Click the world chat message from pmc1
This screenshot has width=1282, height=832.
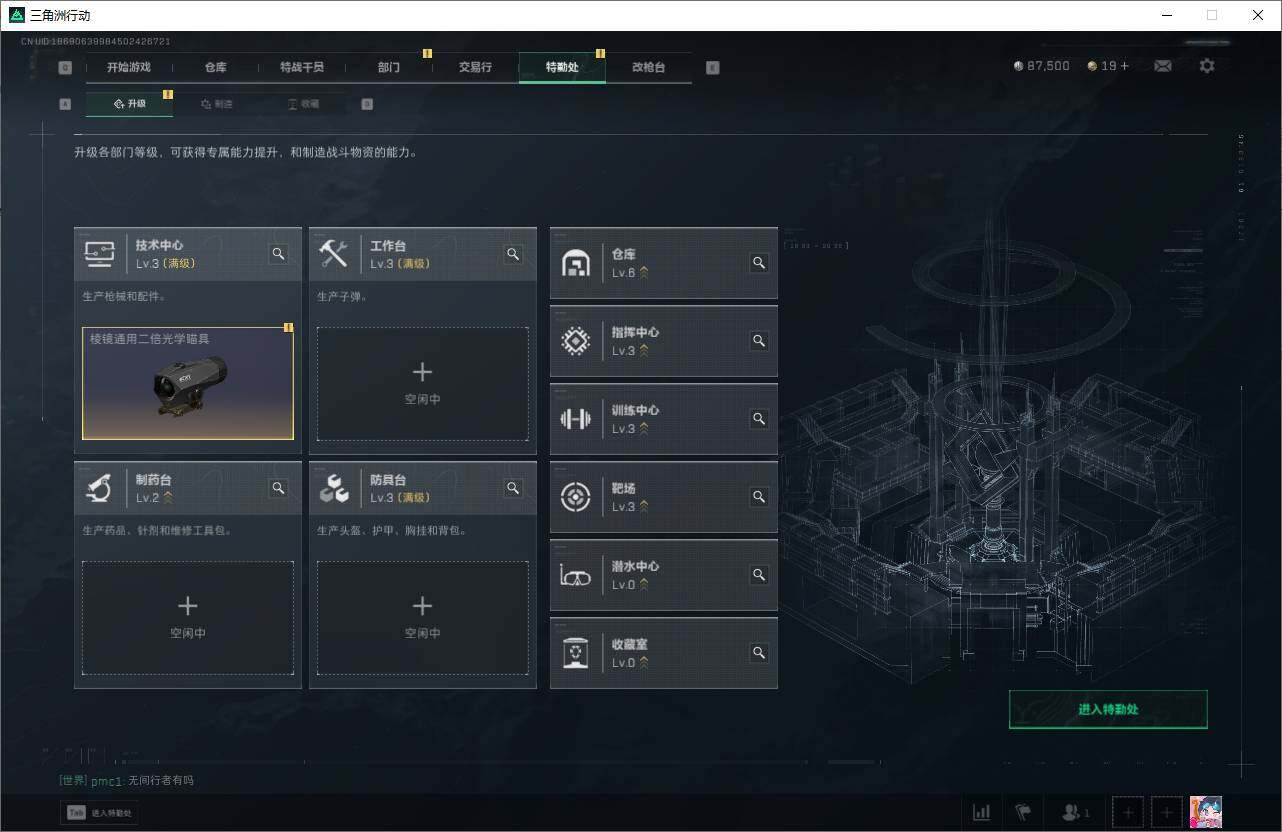pyautogui.click(x=126, y=780)
